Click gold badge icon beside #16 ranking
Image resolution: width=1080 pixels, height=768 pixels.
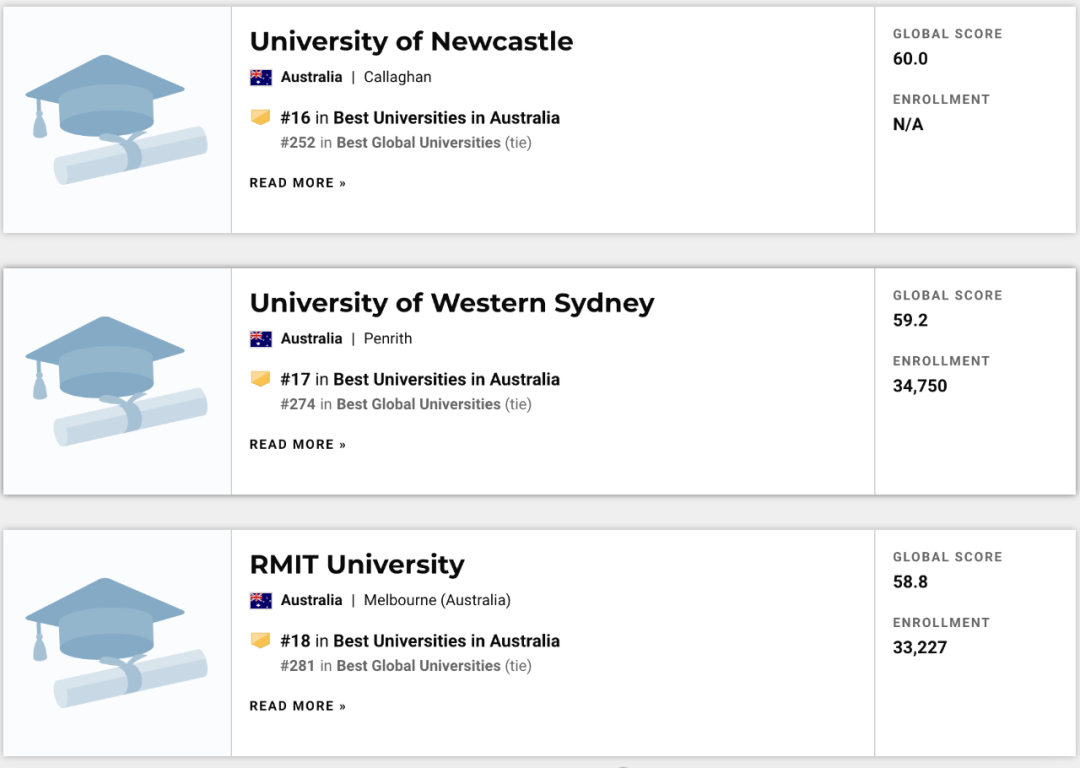pos(260,118)
